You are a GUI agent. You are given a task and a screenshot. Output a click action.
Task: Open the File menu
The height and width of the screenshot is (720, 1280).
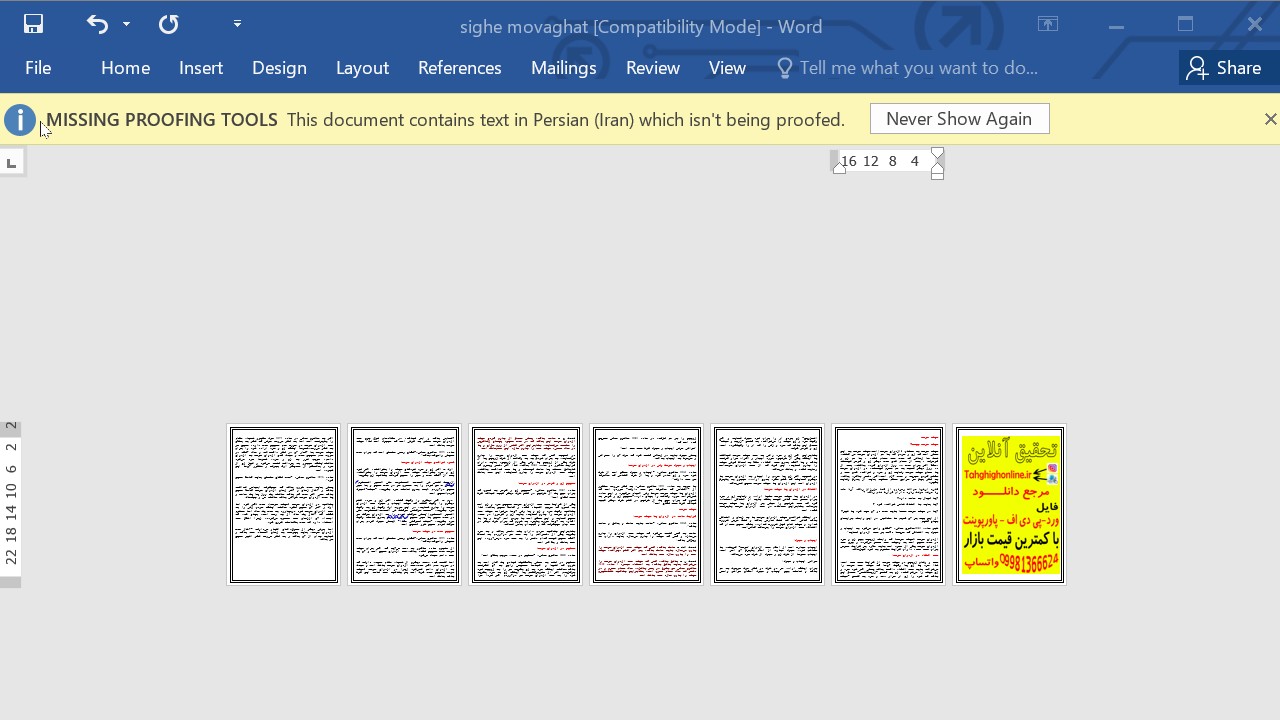[x=38, y=68]
